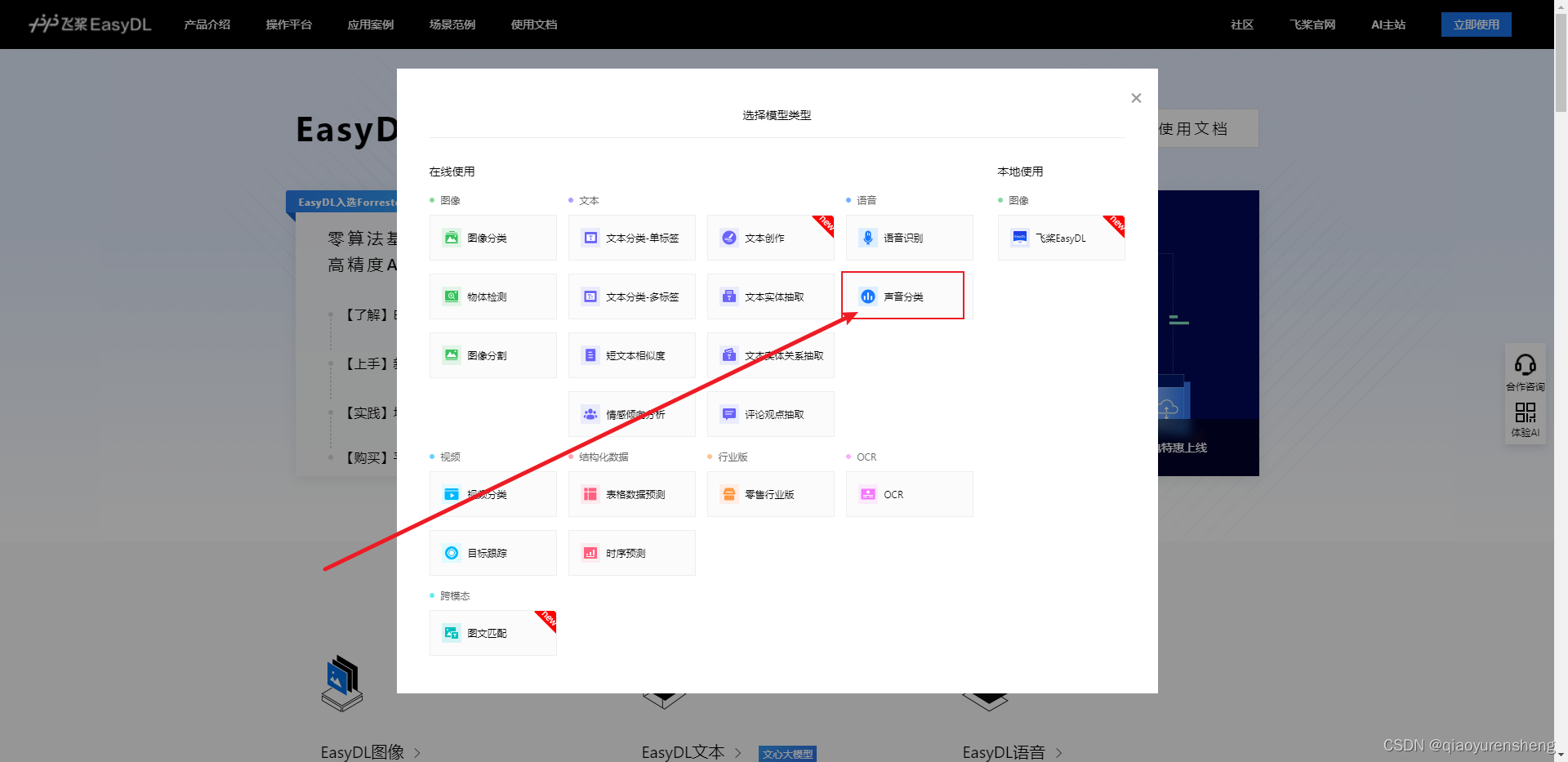Click the 飞桨EasyDL logo
This screenshot has width=1568, height=762.
pos(90,24)
